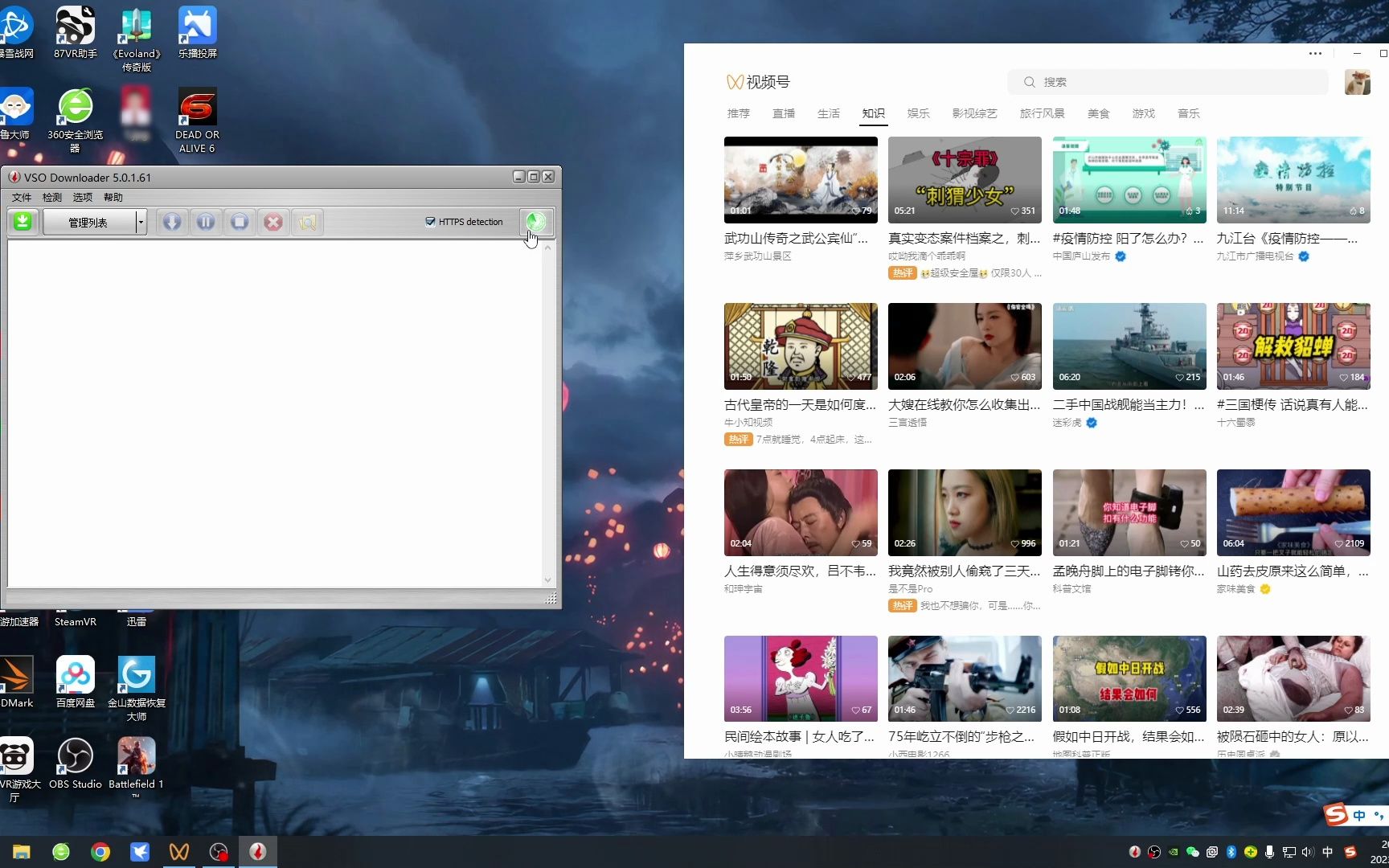Click the video title 孟晚舟脚上的电子脚铐

point(1129,571)
